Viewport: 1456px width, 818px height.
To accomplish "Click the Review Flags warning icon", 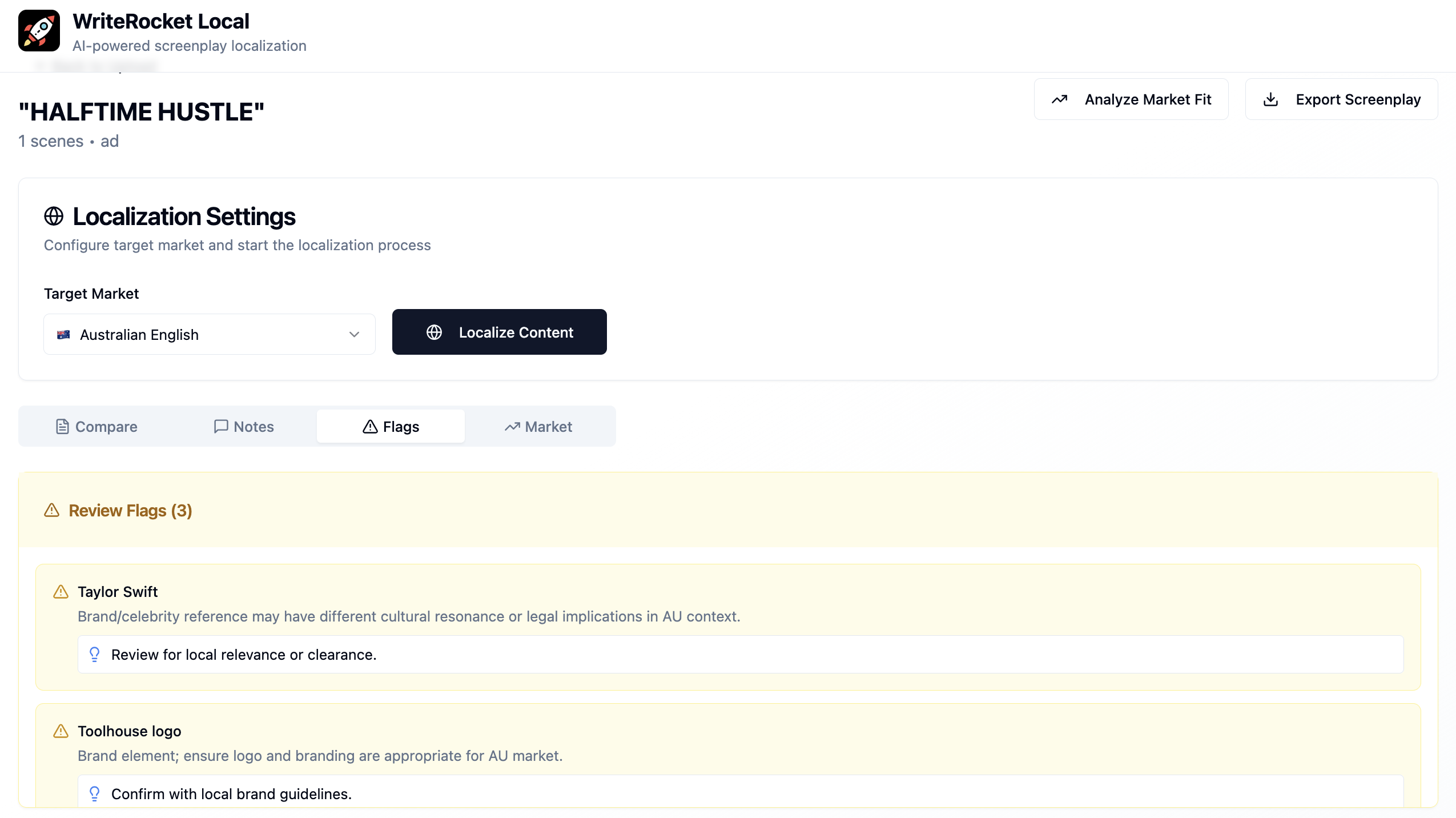I will [x=52, y=510].
